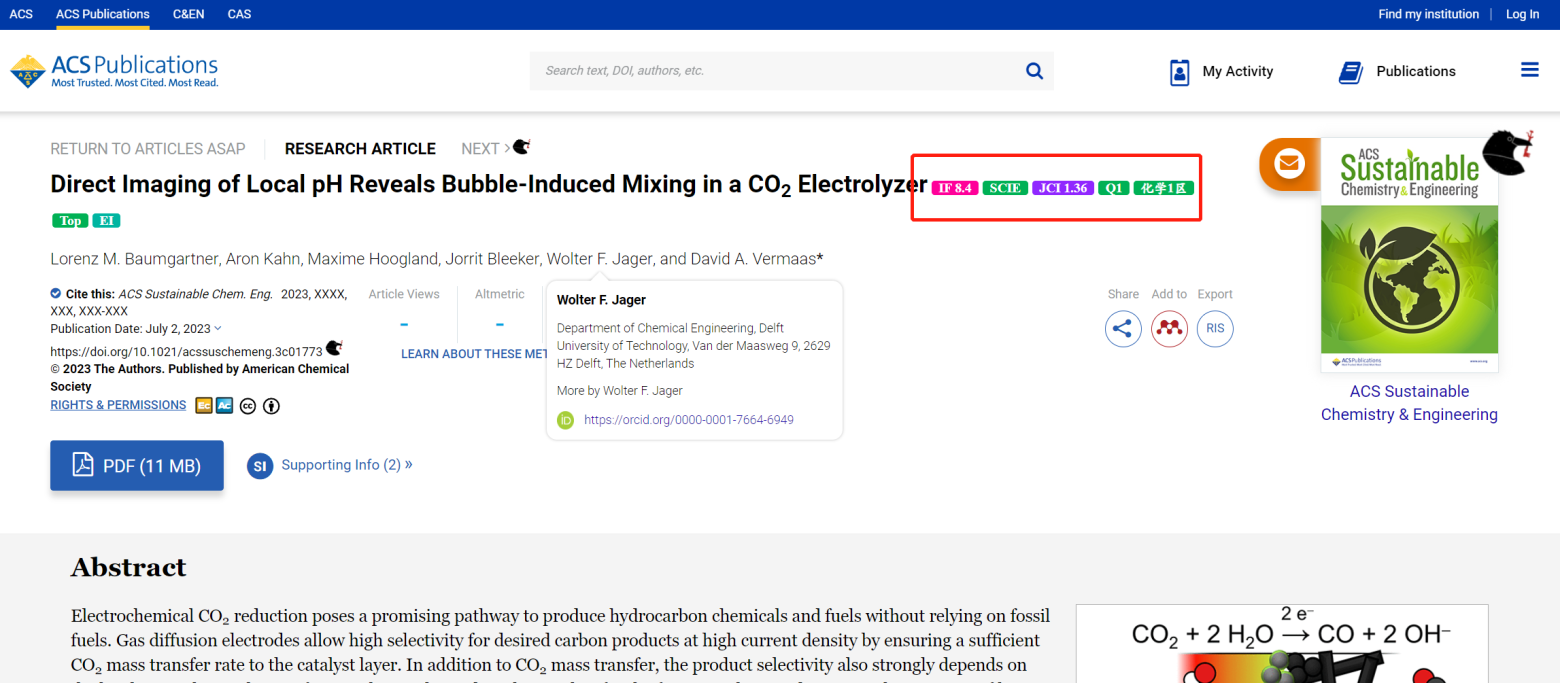Switch to the C&EN top tab
The width and height of the screenshot is (1560, 683).
188,14
